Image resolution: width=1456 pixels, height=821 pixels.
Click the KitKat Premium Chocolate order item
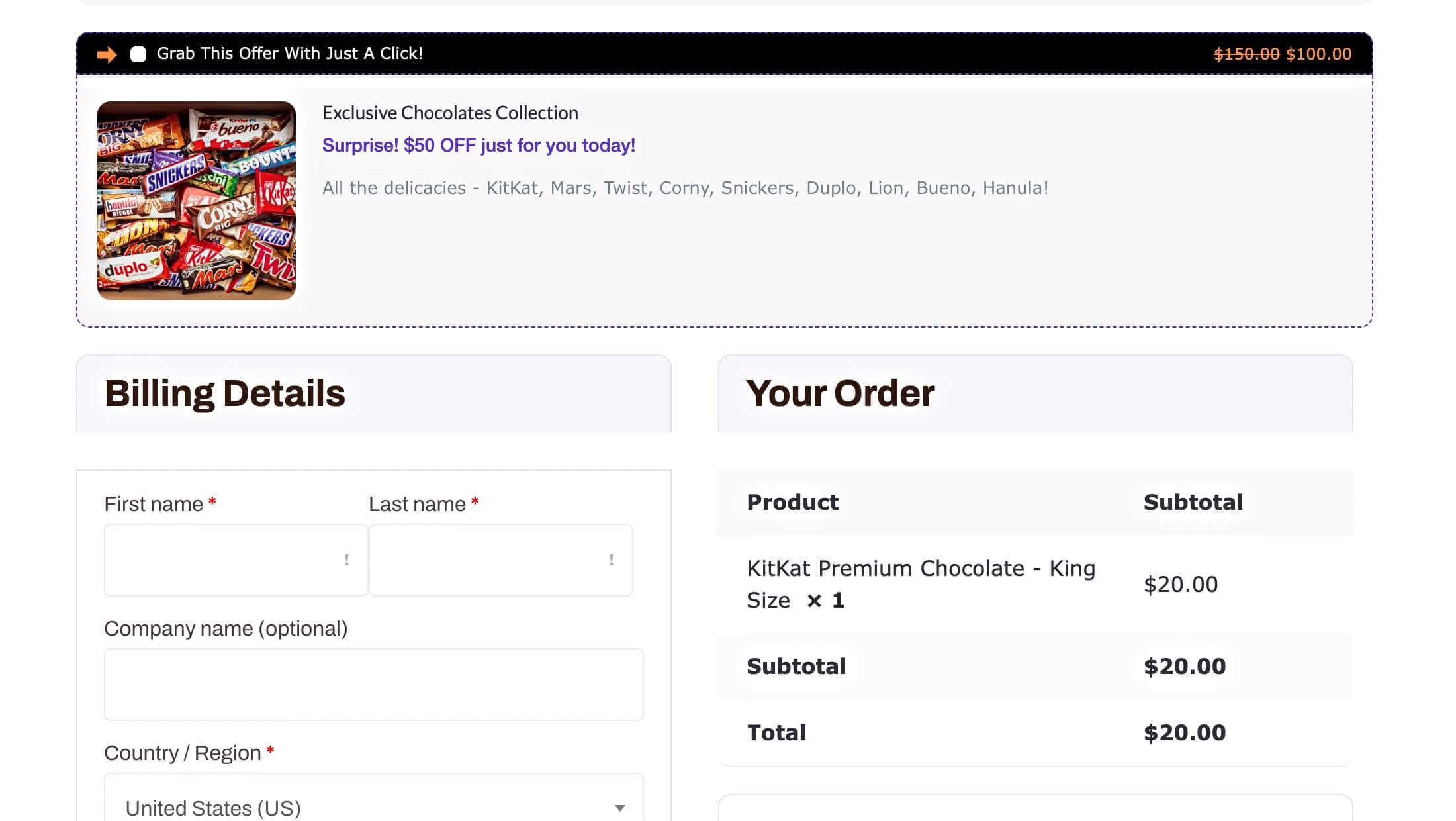[921, 583]
